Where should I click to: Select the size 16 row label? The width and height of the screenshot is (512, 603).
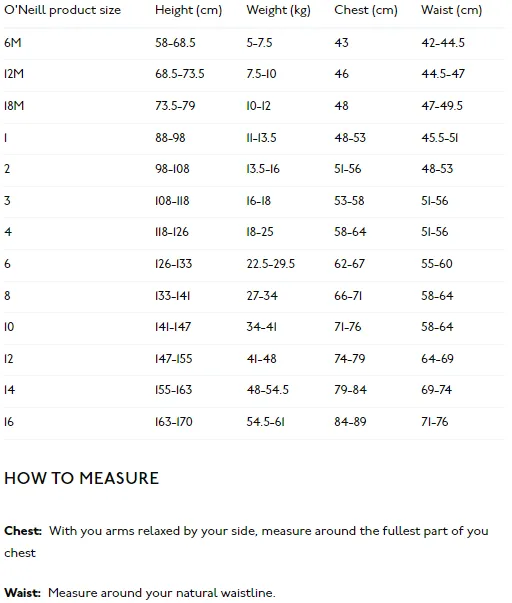9,421
